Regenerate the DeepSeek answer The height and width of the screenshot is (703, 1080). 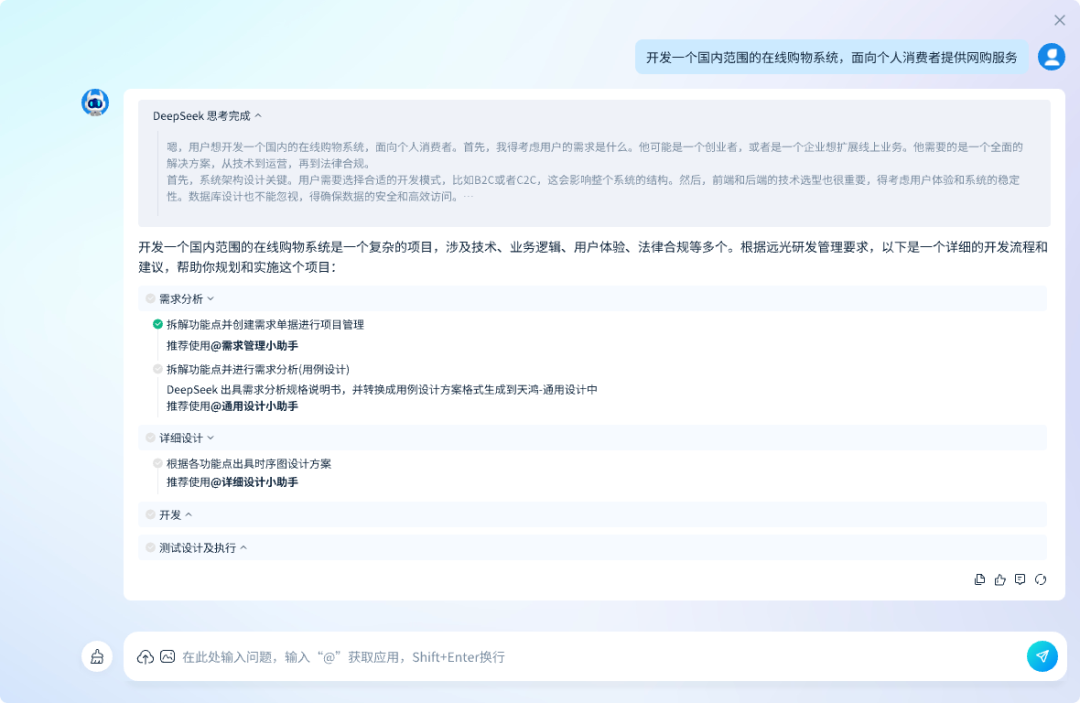[x=1041, y=579]
